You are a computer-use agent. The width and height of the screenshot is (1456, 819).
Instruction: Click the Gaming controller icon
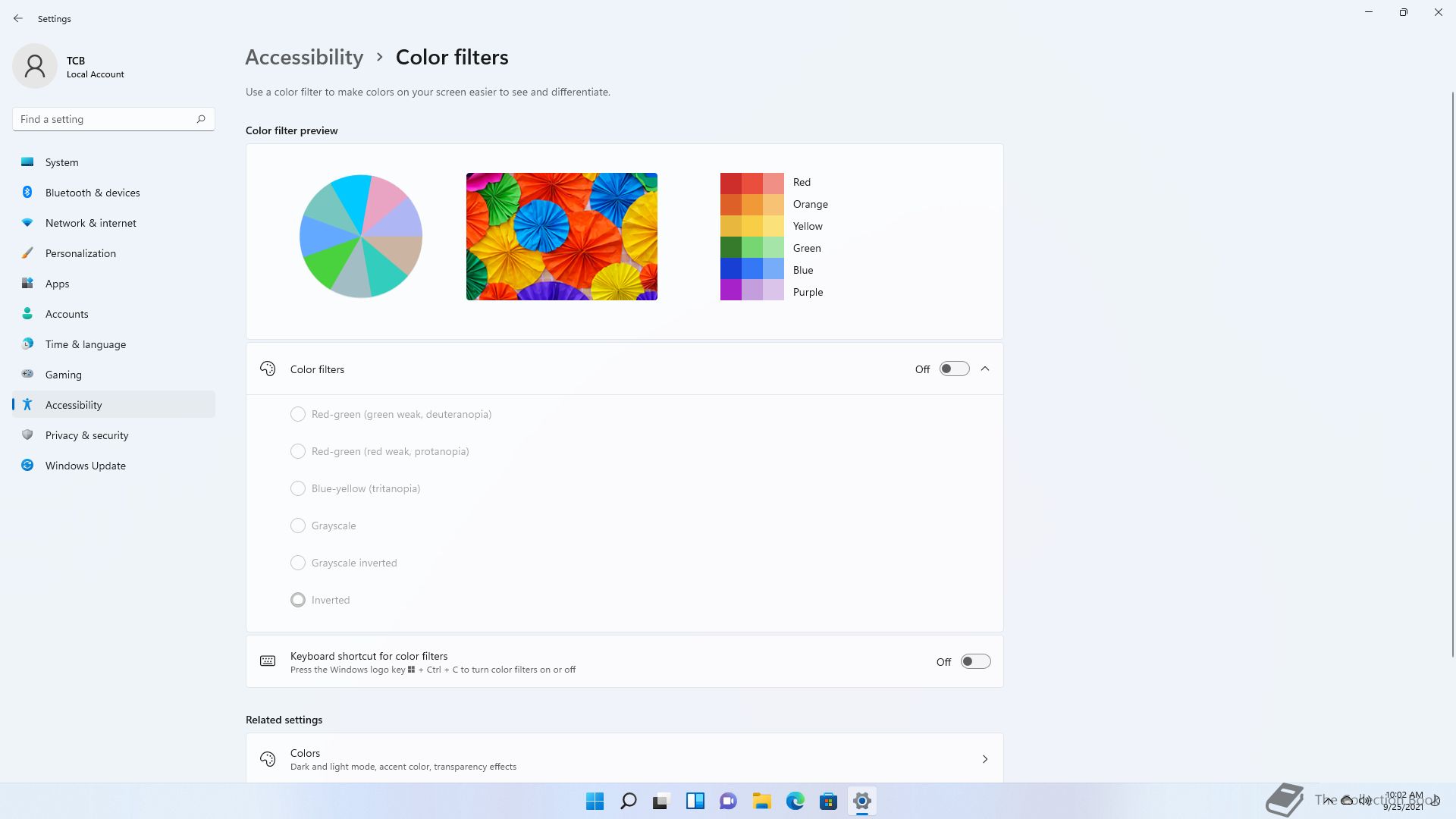[x=27, y=374]
